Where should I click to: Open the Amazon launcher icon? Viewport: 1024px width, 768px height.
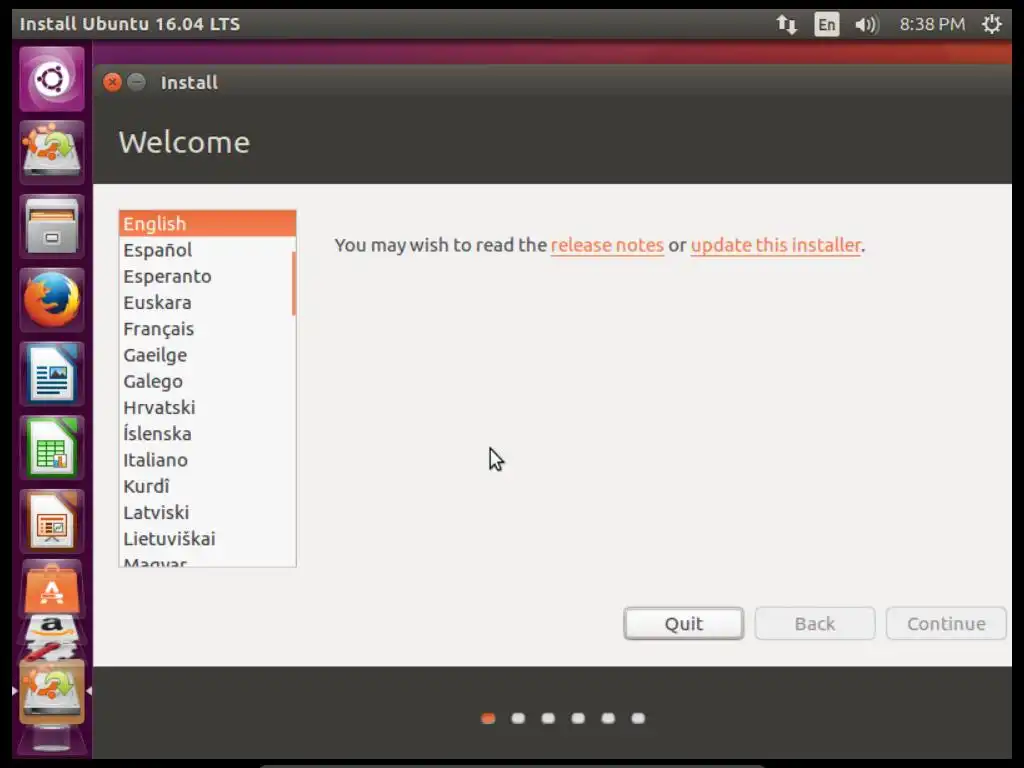coord(52,628)
